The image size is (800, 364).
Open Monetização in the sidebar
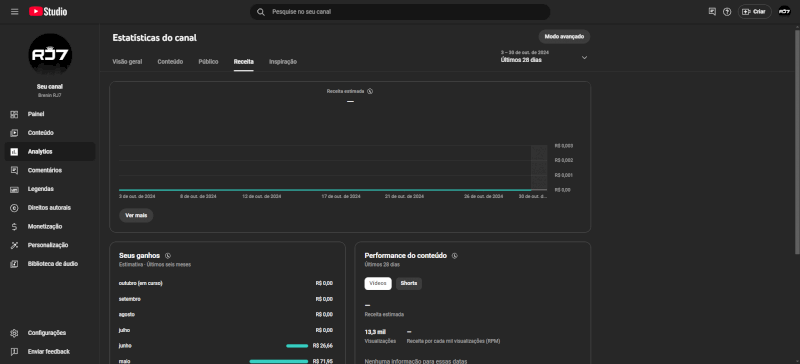coord(50,226)
